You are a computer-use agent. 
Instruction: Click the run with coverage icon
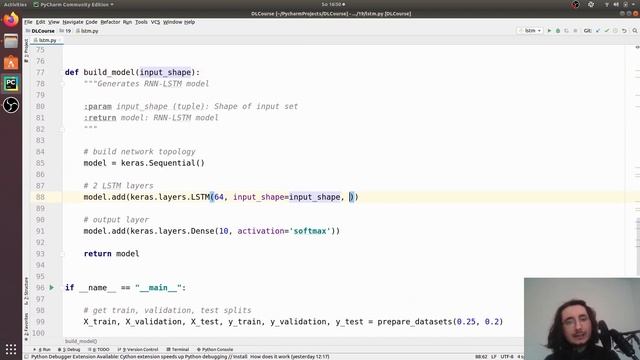pyautogui.click(x=567, y=31)
